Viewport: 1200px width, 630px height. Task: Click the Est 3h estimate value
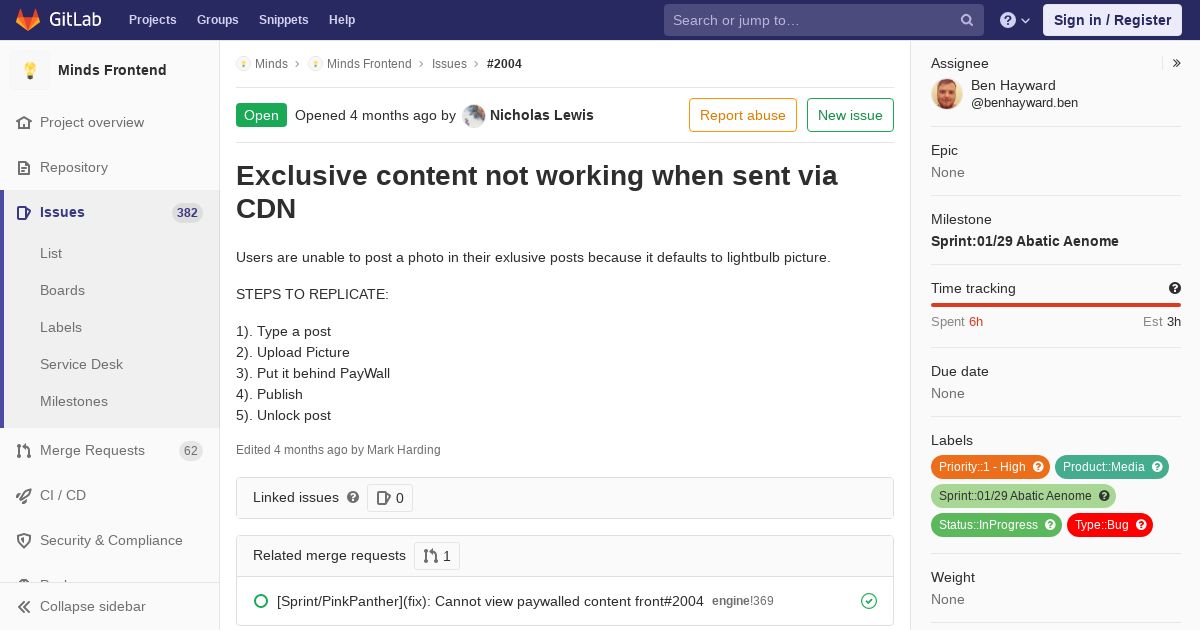click(1162, 322)
